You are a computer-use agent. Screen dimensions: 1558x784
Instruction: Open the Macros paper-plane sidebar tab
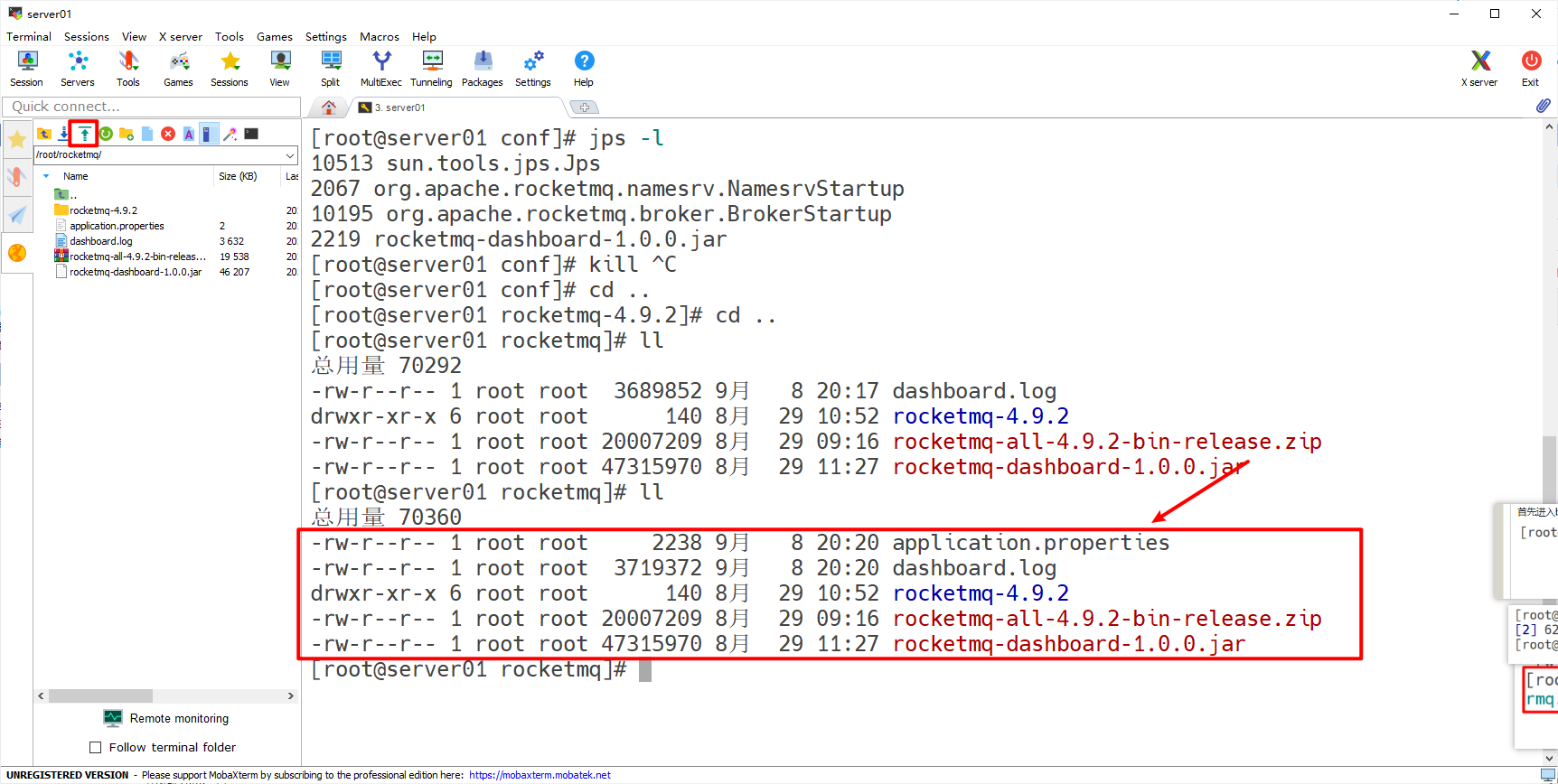click(x=17, y=215)
